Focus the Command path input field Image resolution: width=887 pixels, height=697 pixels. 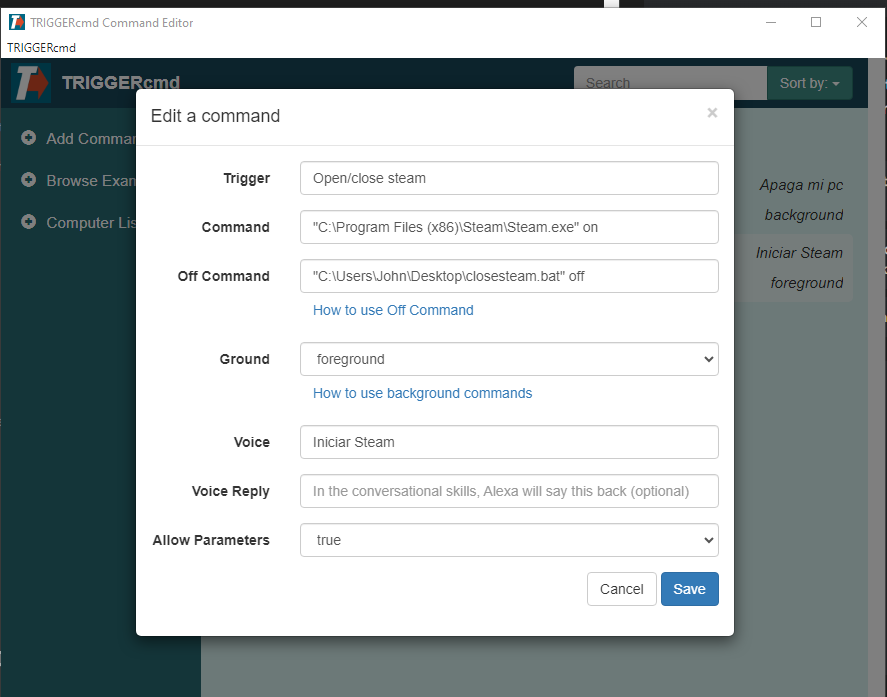click(x=509, y=227)
